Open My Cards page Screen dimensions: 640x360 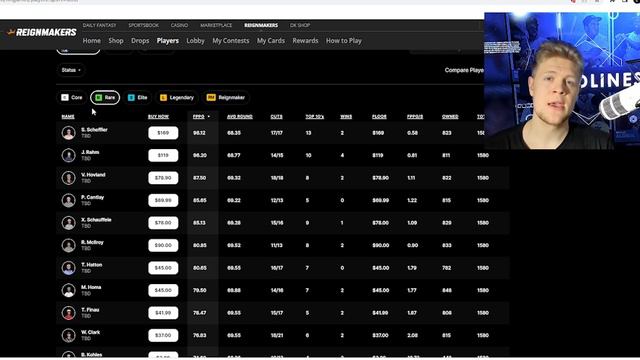coord(271,41)
